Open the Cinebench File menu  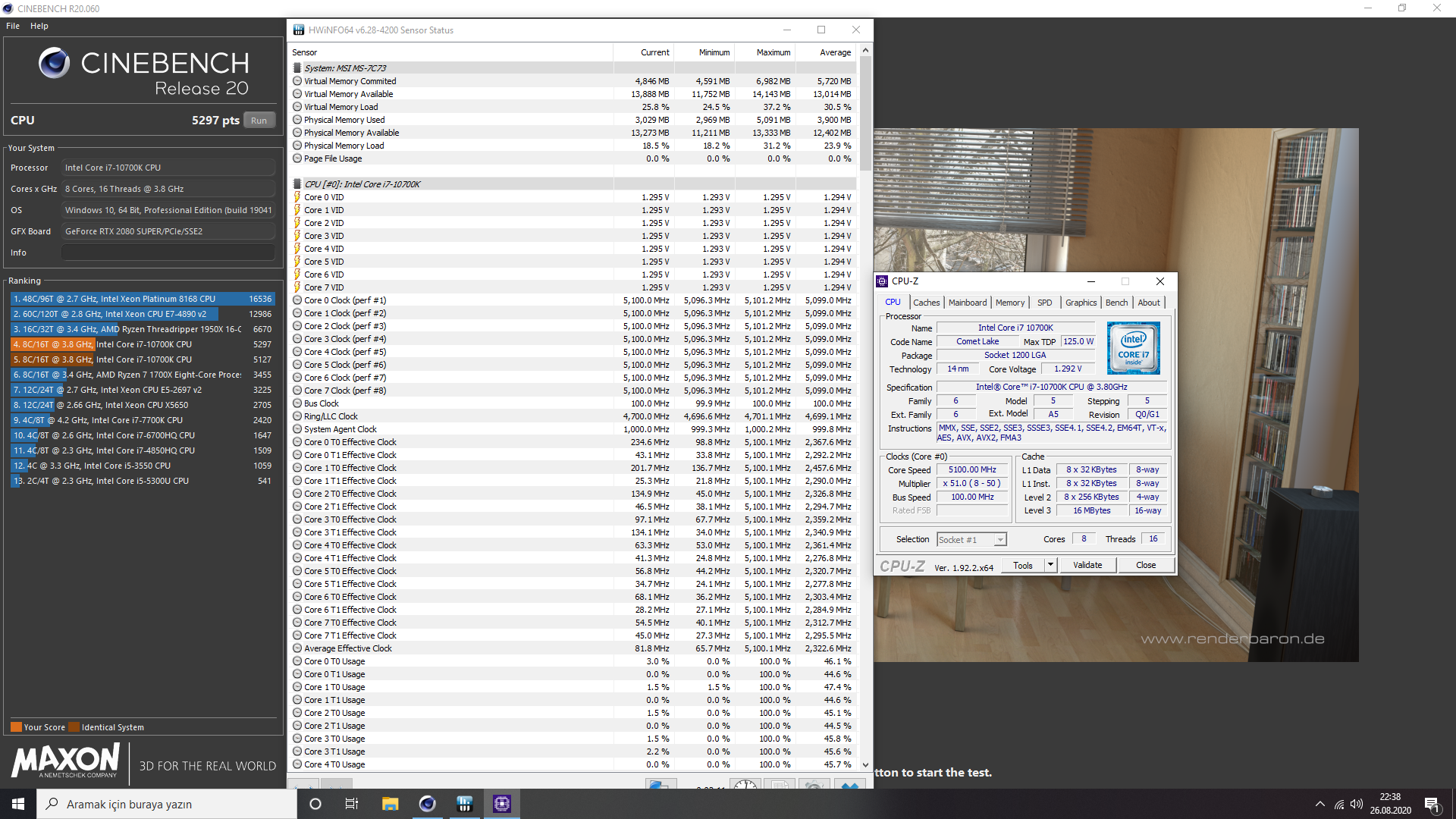pos(13,26)
